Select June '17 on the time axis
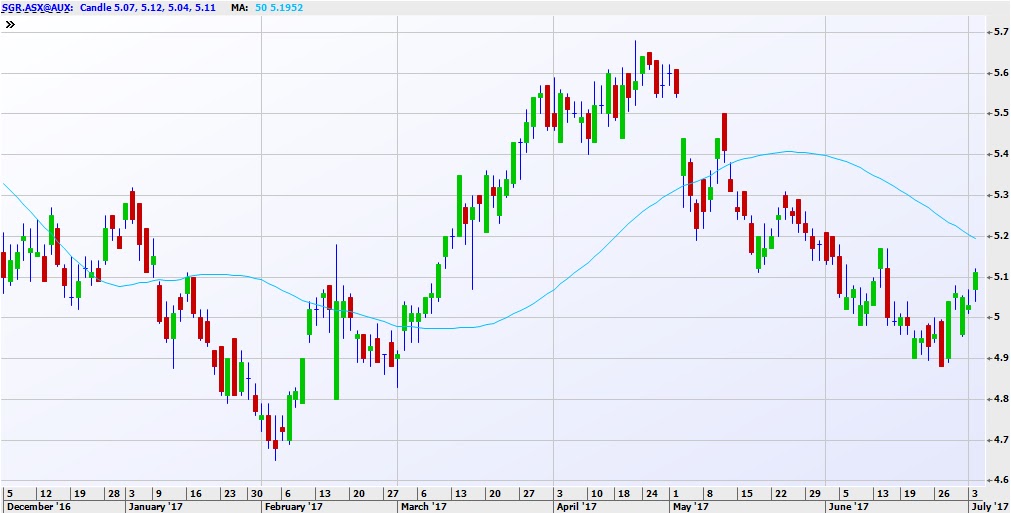Image resolution: width=1011 pixels, height=513 pixels. pyautogui.click(x=848, y=507)
